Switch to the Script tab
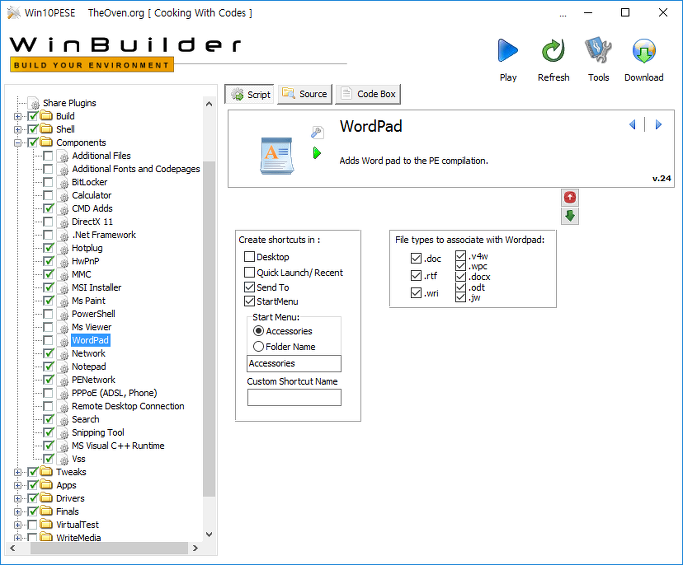Viewport: 683px width, 565px height. coord(250,94)
